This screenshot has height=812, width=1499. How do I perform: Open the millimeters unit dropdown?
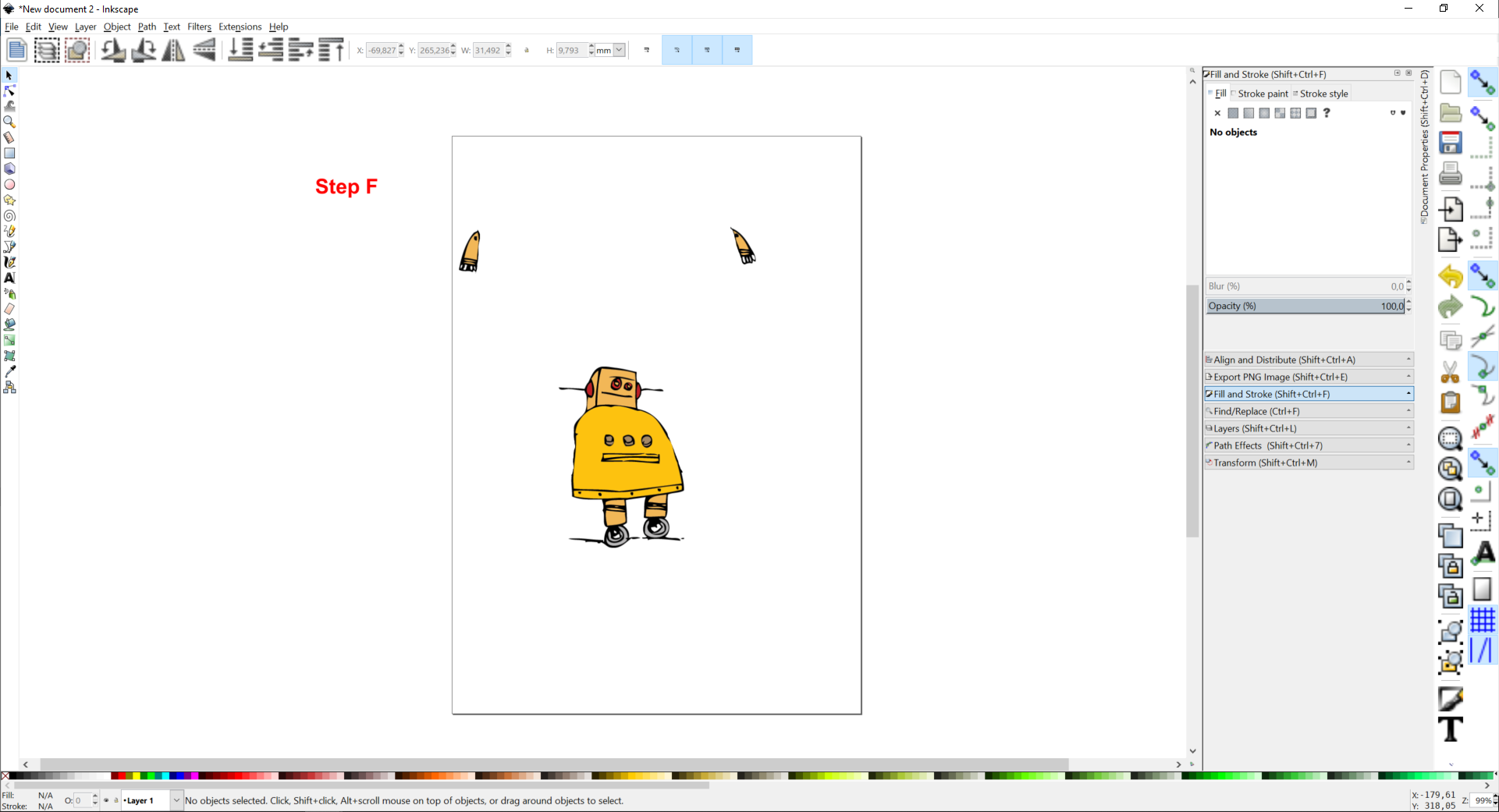[x=618, y=50]
